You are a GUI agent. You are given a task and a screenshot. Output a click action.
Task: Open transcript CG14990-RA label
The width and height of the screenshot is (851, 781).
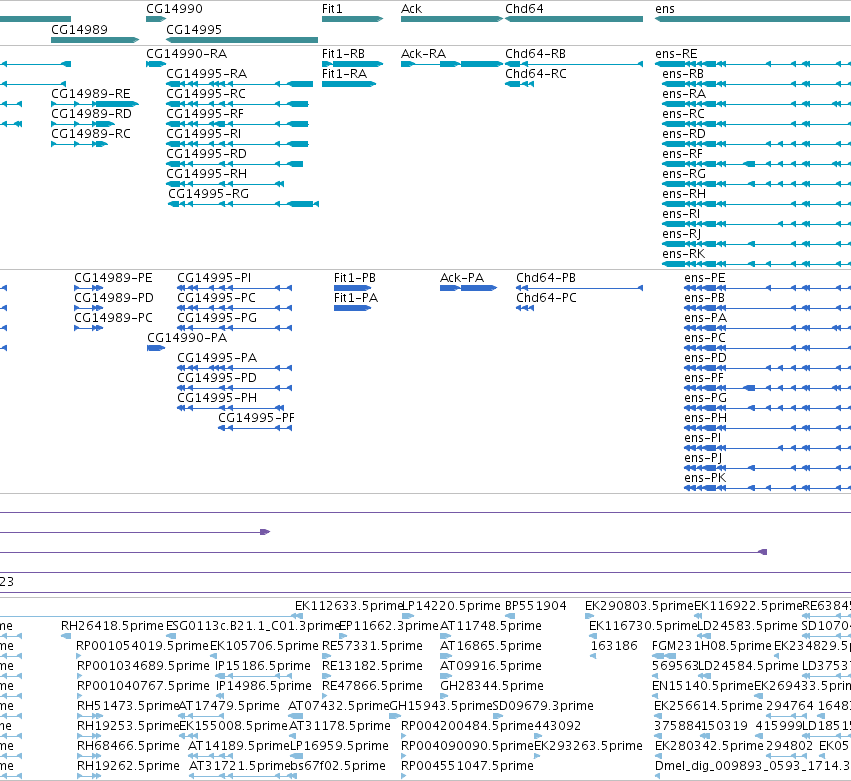click(x=187, y=54)
